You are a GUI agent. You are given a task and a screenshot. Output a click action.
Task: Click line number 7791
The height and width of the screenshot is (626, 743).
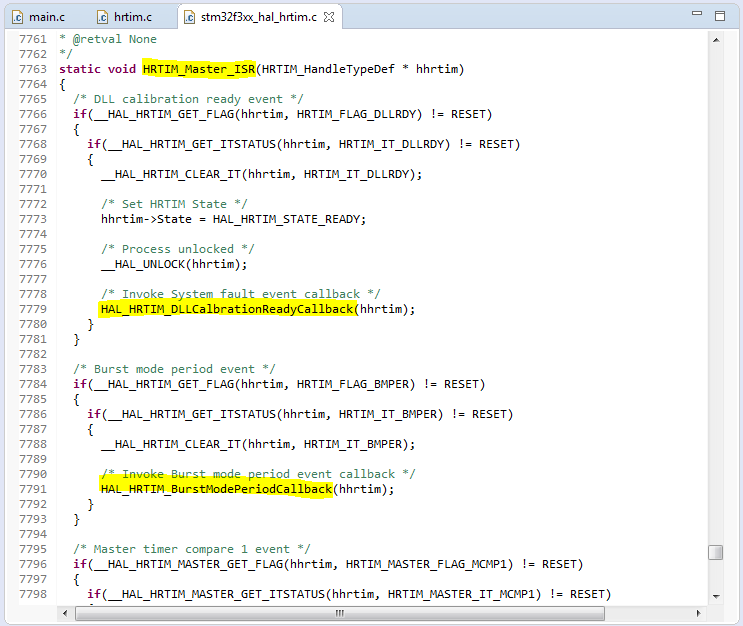click(x=33, y=489)
